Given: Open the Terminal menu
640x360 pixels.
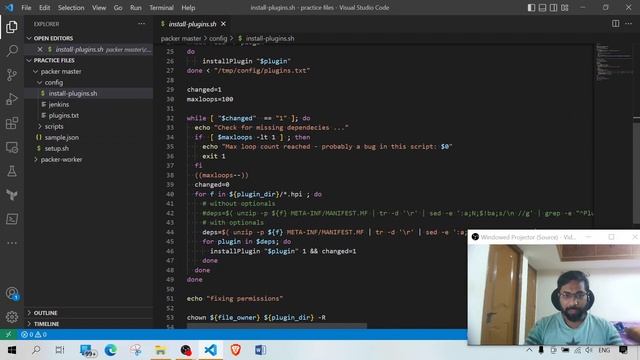Looking at the screenshot, I should (x=161, y=7).
